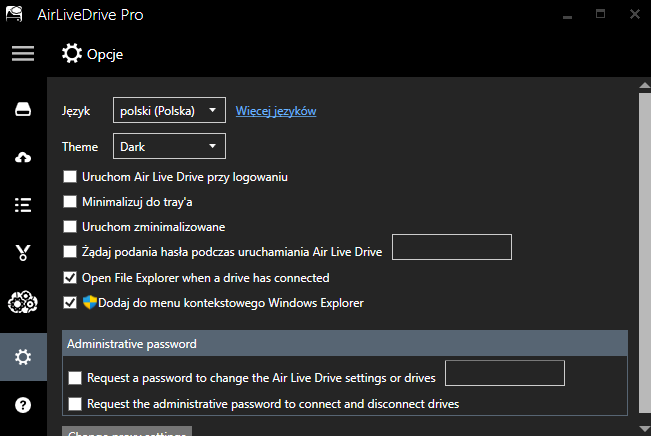Uncheck Open File Explorer when drive connected
The height and width of the screenshot is (436, 651).
point(70,278)
